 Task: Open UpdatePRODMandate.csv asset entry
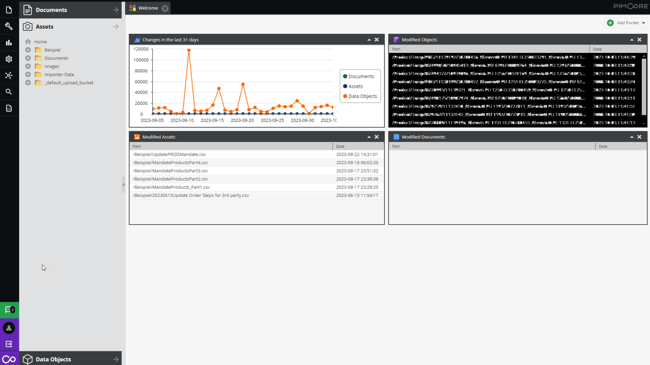[x=169, y=154]
